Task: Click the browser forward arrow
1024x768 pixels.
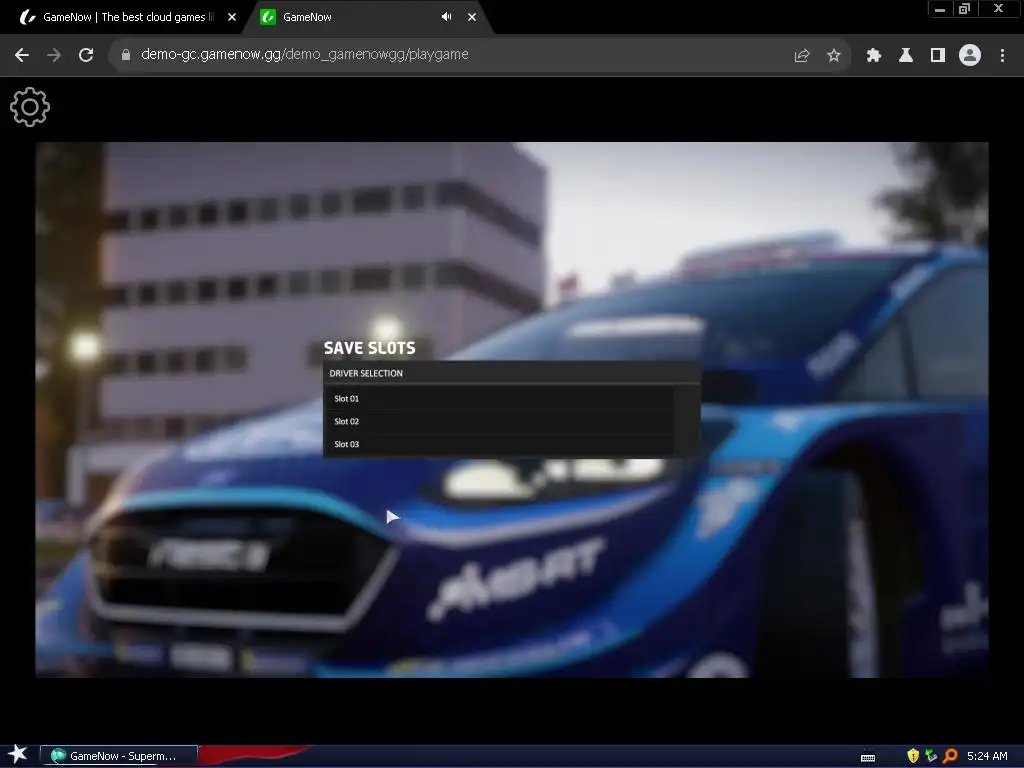Action: pyautogui.click(x=54, y=55)
